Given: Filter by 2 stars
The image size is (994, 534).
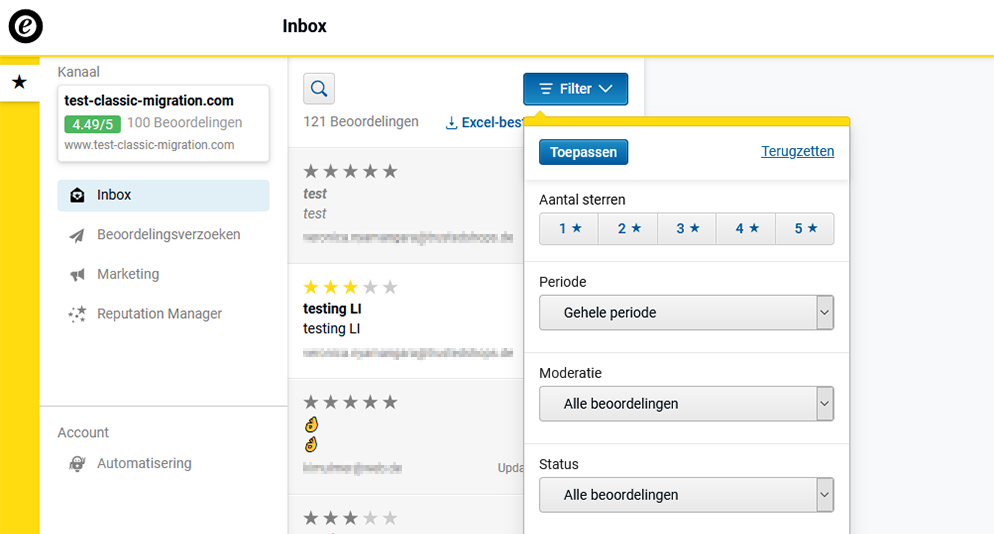Looking at the screenshot, I should pyautogui.click(x=628, y=229).
